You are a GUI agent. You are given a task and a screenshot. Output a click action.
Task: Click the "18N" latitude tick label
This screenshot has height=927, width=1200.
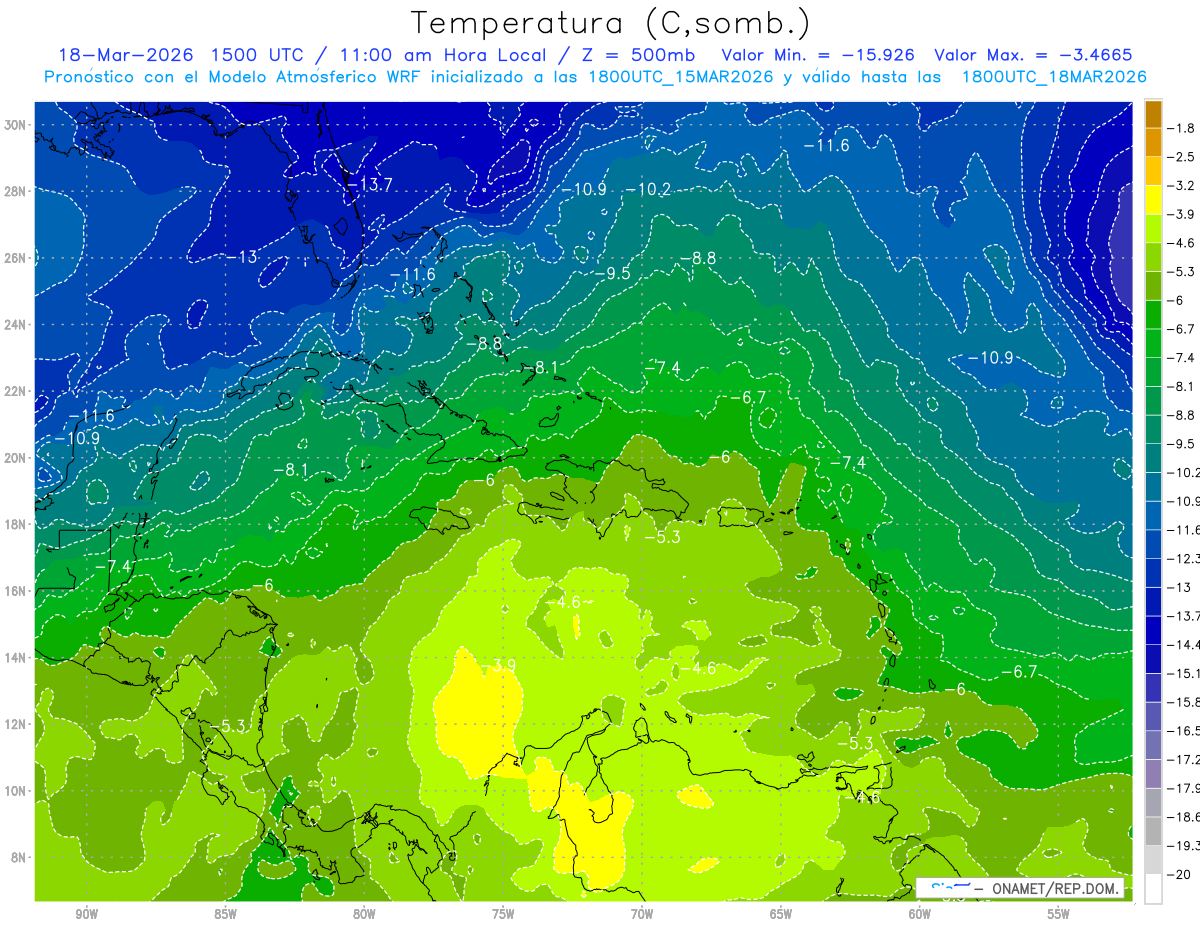point(15,524)
